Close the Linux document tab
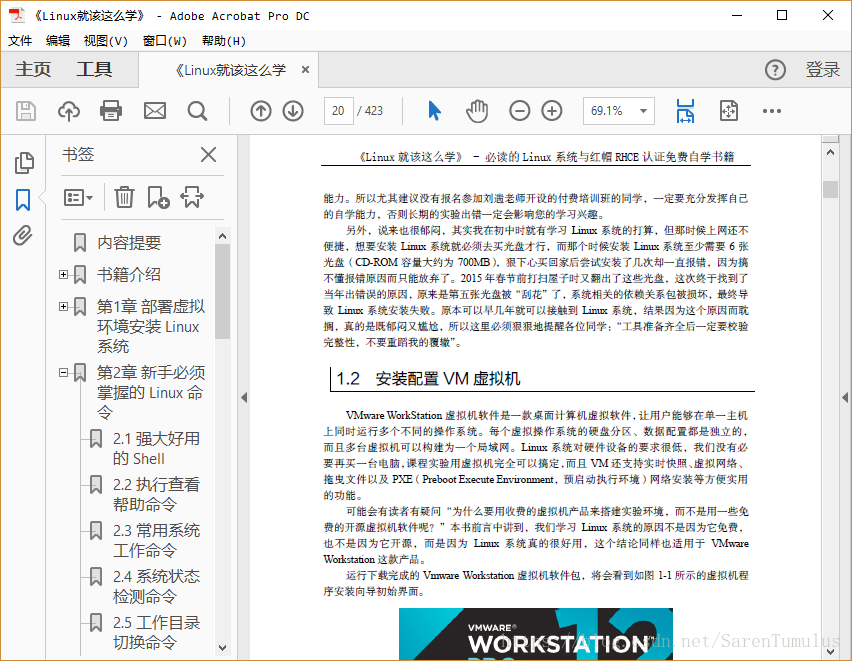852x661 pixels. (305, 70)
